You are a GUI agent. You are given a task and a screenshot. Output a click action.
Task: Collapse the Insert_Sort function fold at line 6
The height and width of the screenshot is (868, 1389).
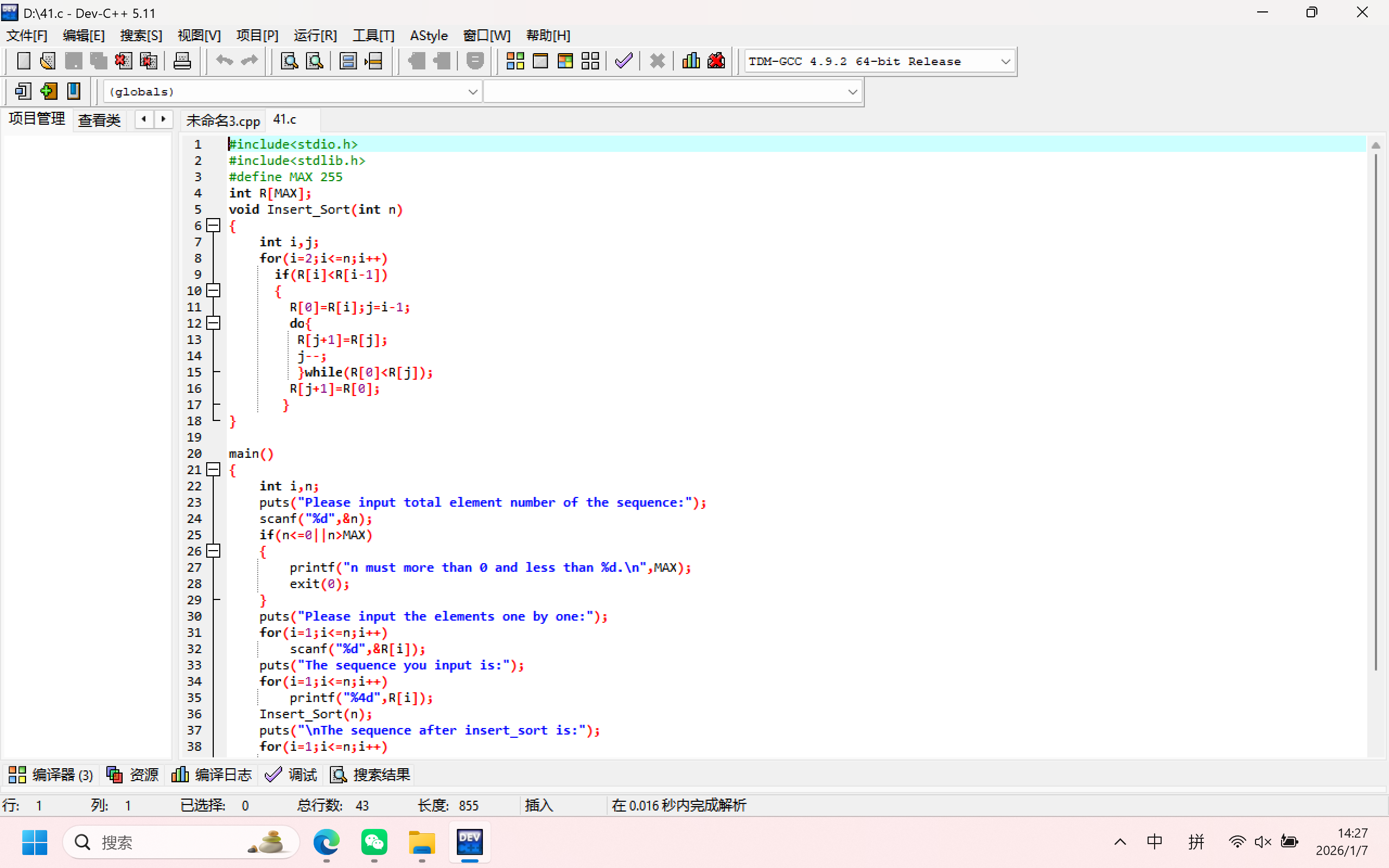[214, 226]
